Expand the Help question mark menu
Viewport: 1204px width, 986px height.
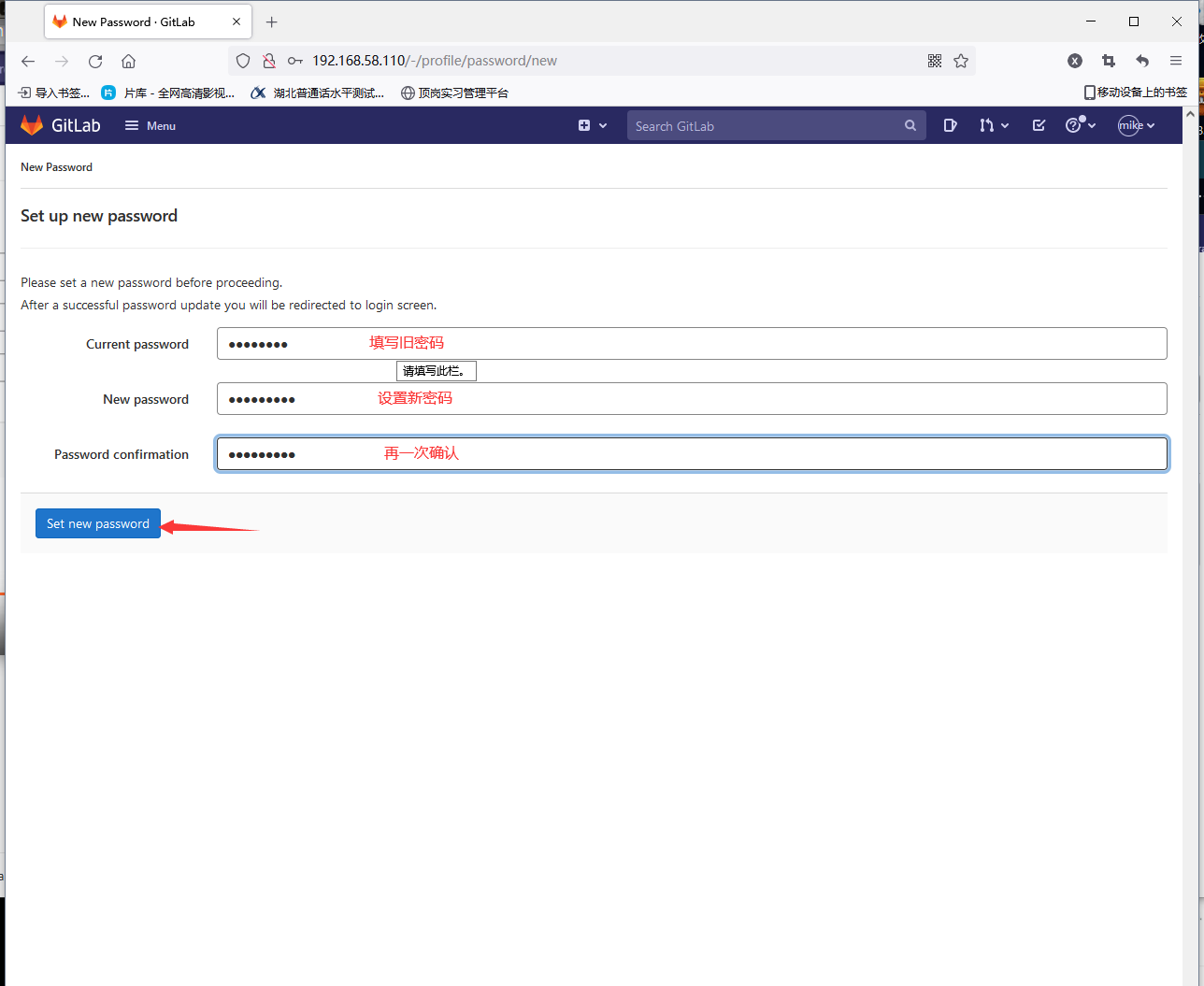coord(1081,125)
